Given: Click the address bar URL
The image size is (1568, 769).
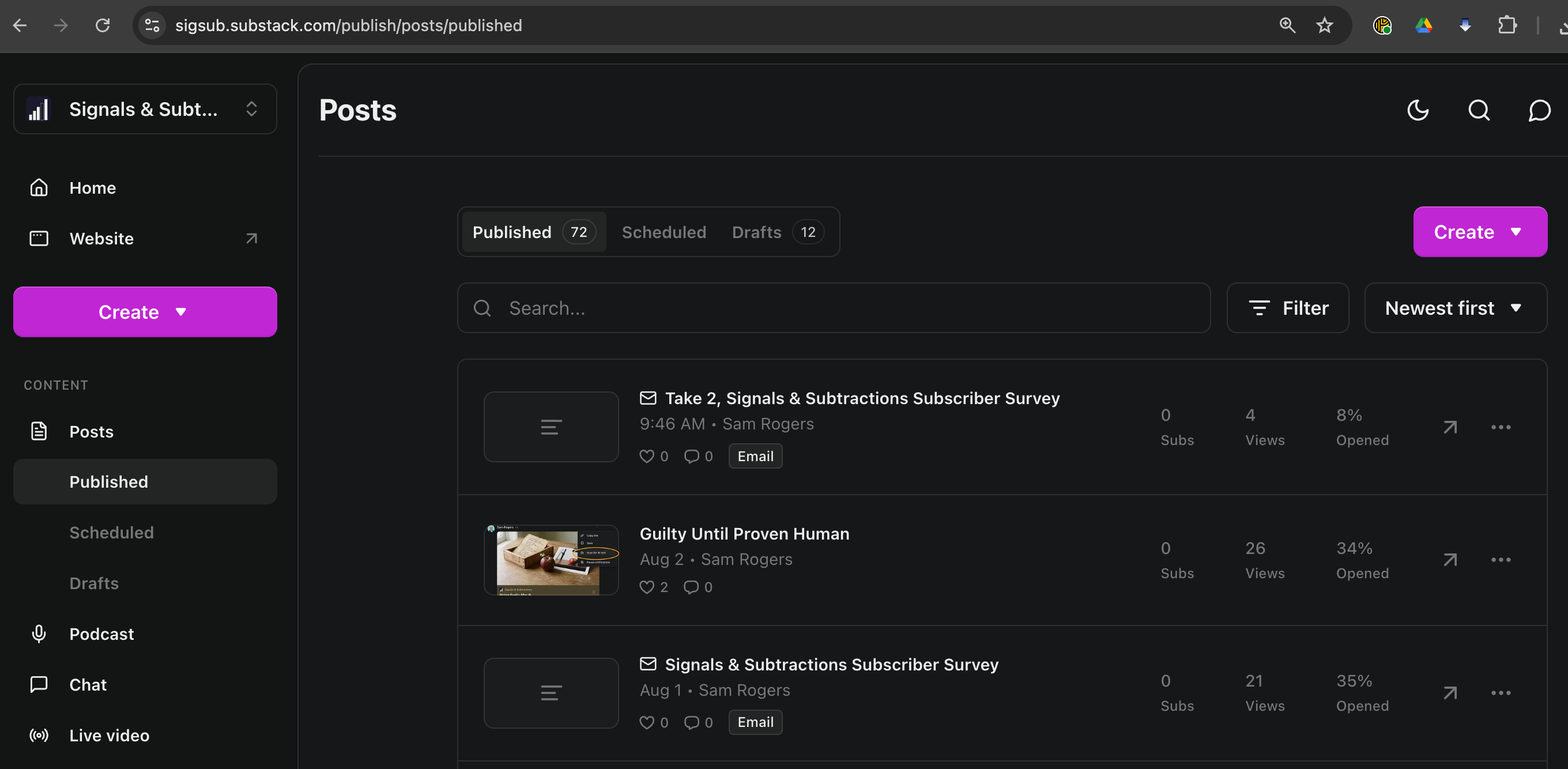Looking at the screenshot, I should [348, 25].
